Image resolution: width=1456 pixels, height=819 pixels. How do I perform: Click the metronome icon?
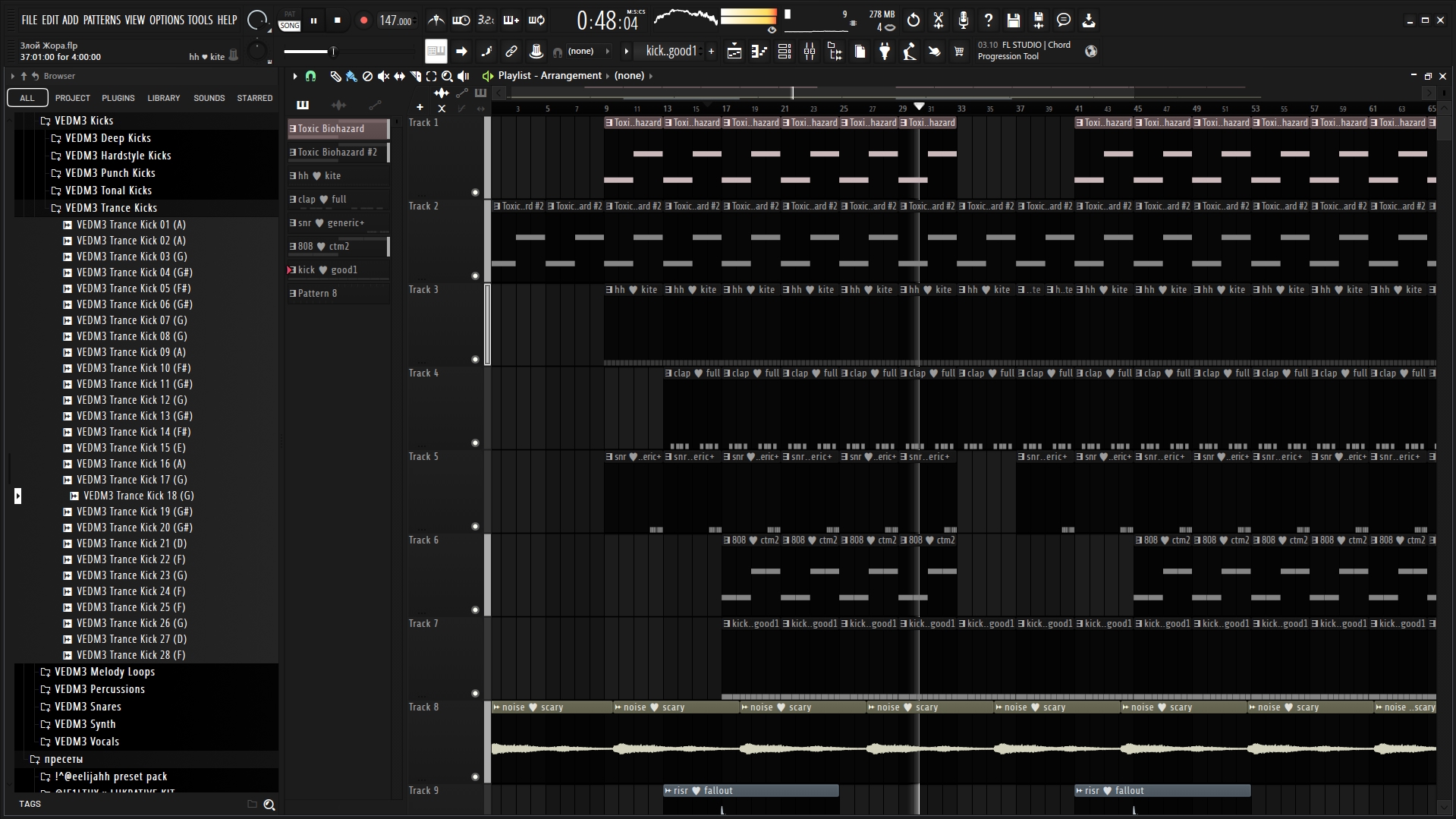436,20
